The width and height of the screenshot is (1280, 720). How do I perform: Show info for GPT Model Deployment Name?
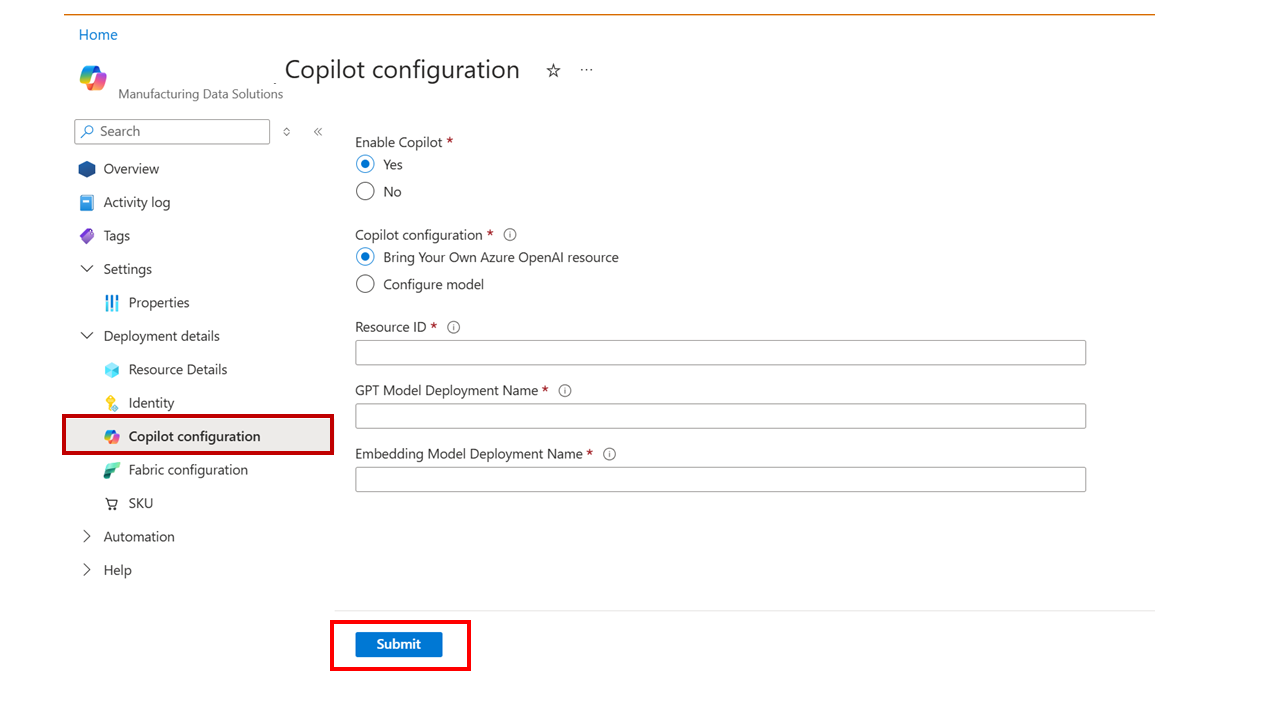click(x=565, y=391)
